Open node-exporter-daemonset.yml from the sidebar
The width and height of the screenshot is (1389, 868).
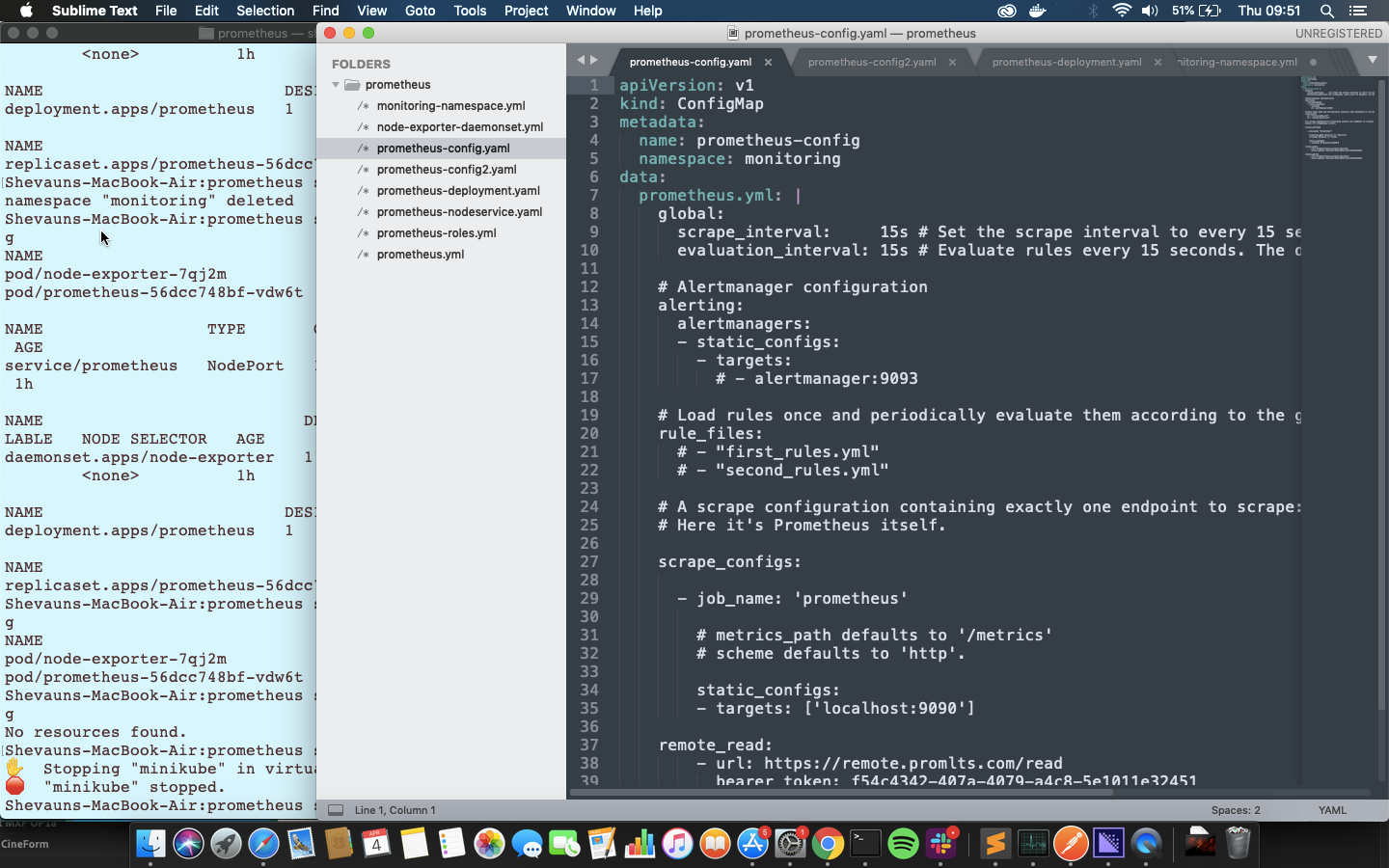click(x=459, y=127)
